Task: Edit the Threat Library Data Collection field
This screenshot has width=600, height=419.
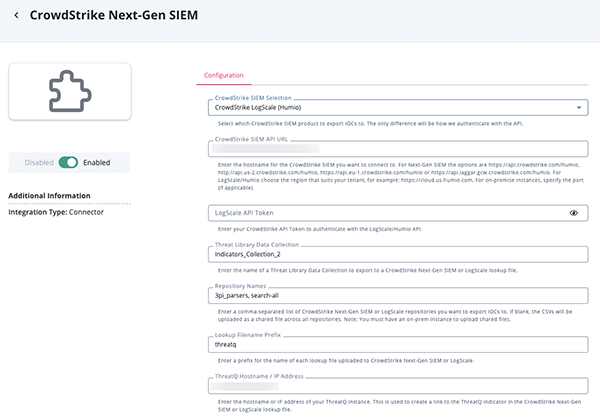Action: pyautogui.click(x=398, y=254)
